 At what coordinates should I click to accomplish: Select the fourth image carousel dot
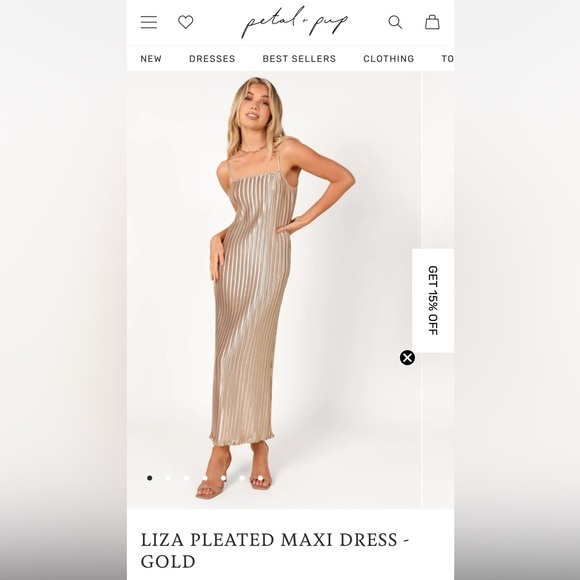[205, 478]
